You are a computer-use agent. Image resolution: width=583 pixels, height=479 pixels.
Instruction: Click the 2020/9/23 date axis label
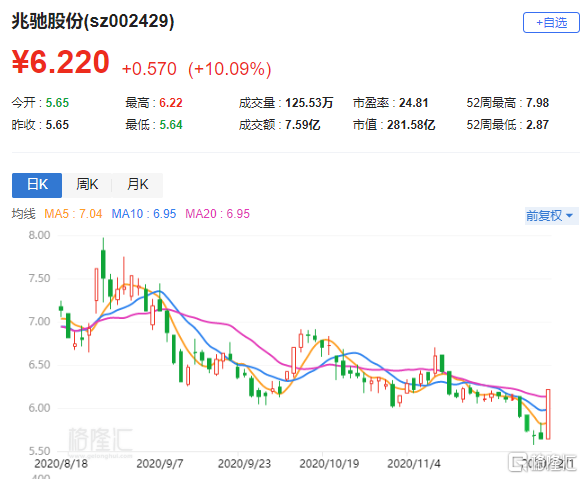click(x=244, y=464)
